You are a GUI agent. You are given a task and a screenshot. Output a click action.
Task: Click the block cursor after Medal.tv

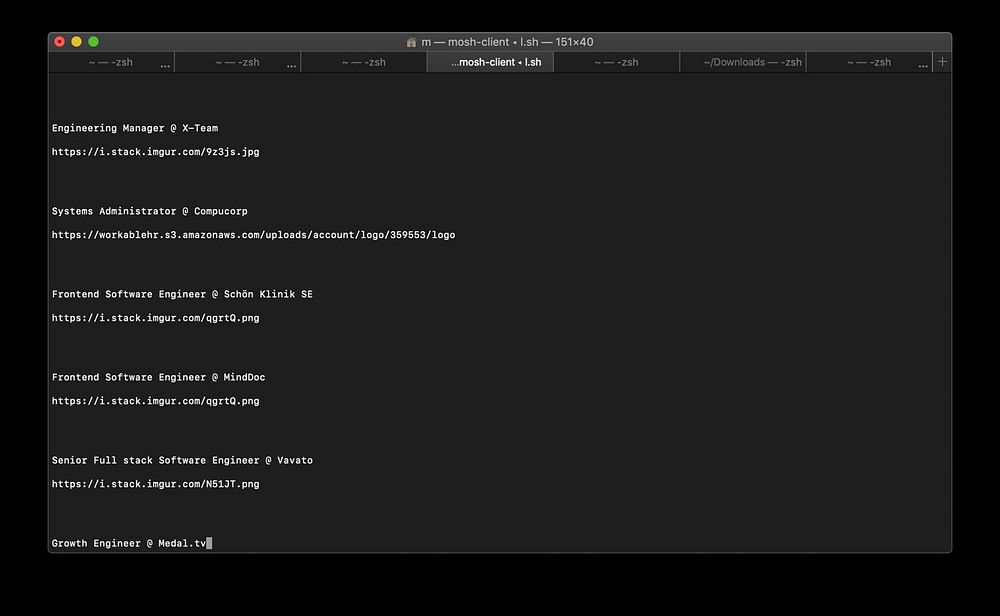tap(209, 543)
